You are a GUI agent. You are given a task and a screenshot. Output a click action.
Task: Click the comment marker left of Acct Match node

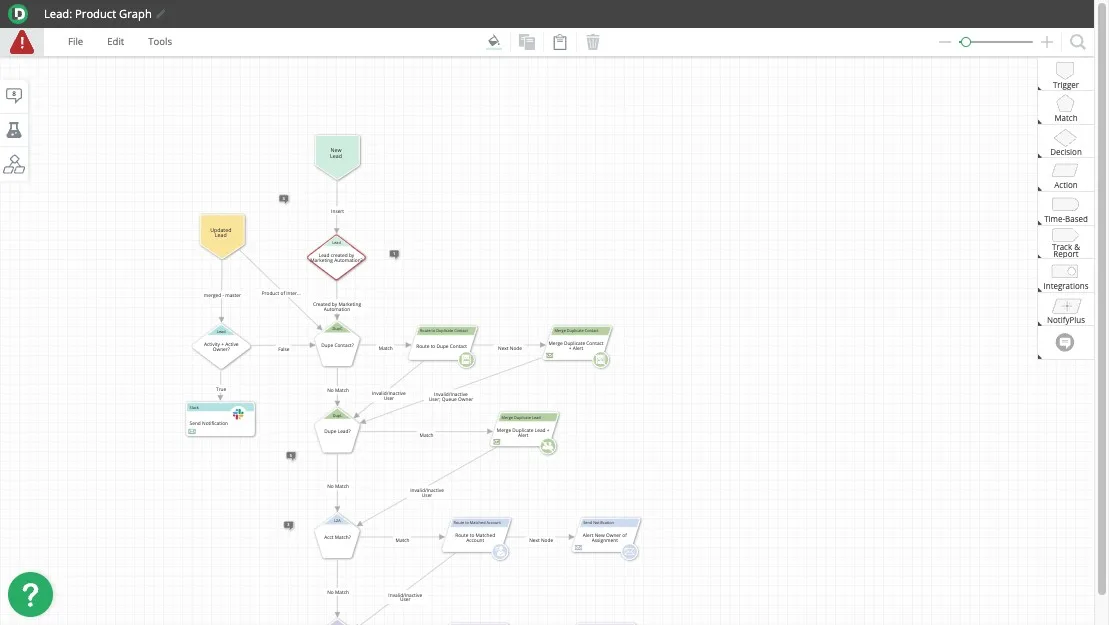pos(289,525)
